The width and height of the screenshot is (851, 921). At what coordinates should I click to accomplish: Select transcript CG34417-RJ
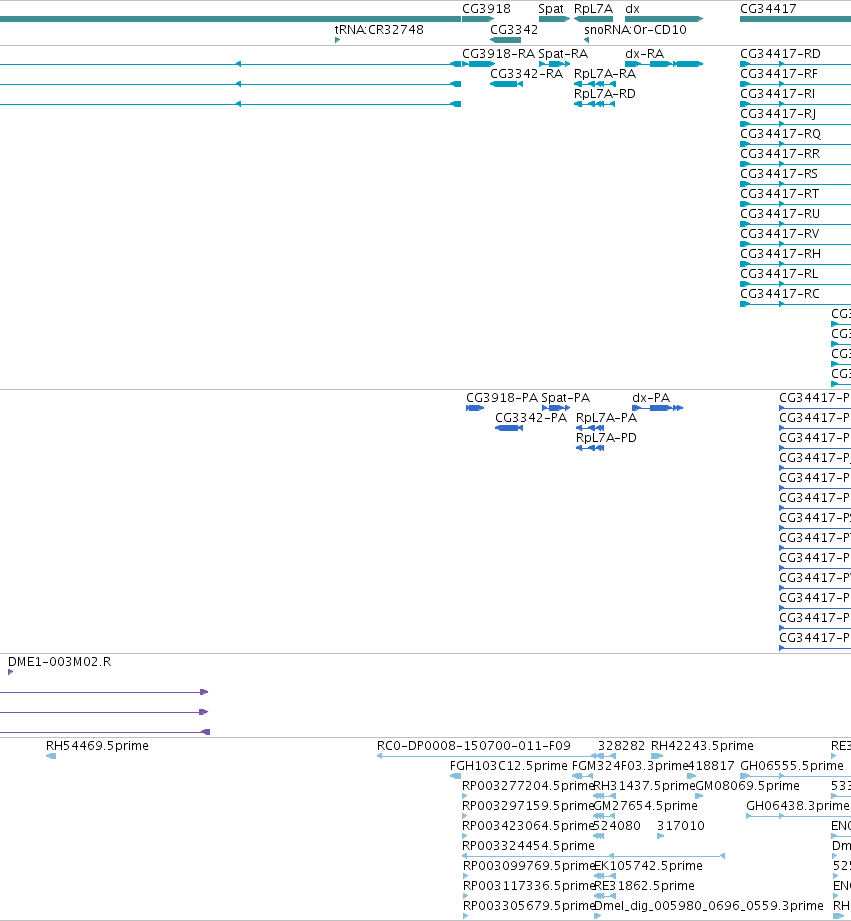pos(778,113)
